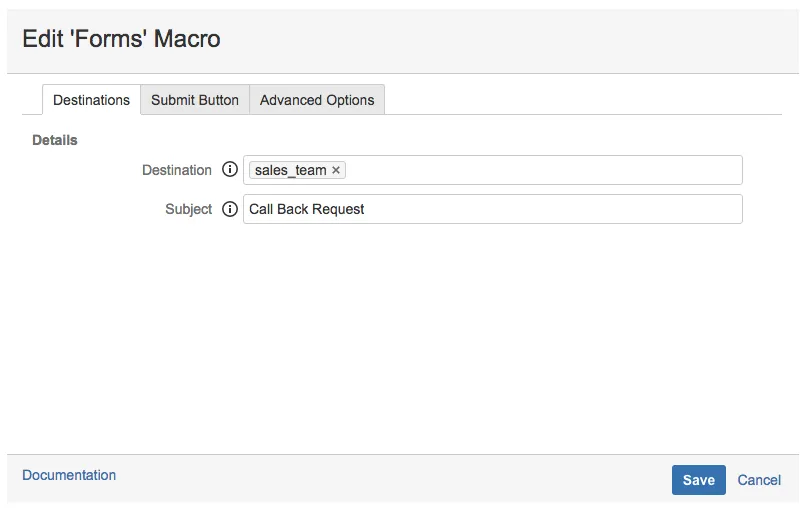This screenshot has height=510, width=808.
Task: Click the Subject field containing Call Back Request
Action: point(493,209)
